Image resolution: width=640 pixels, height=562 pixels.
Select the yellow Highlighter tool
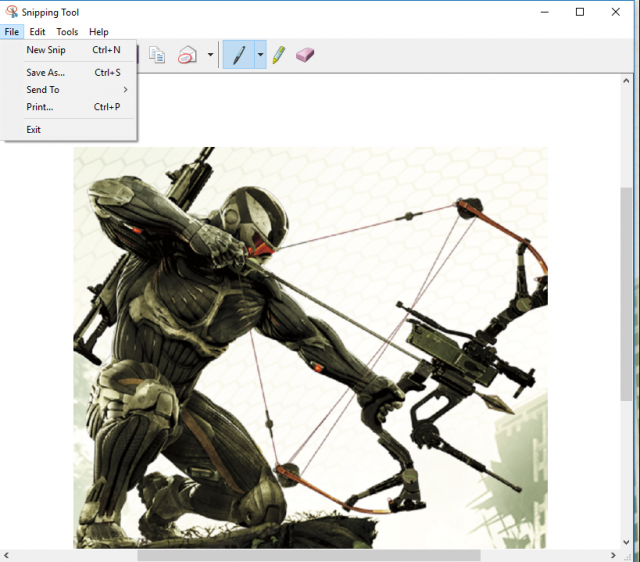278,55
